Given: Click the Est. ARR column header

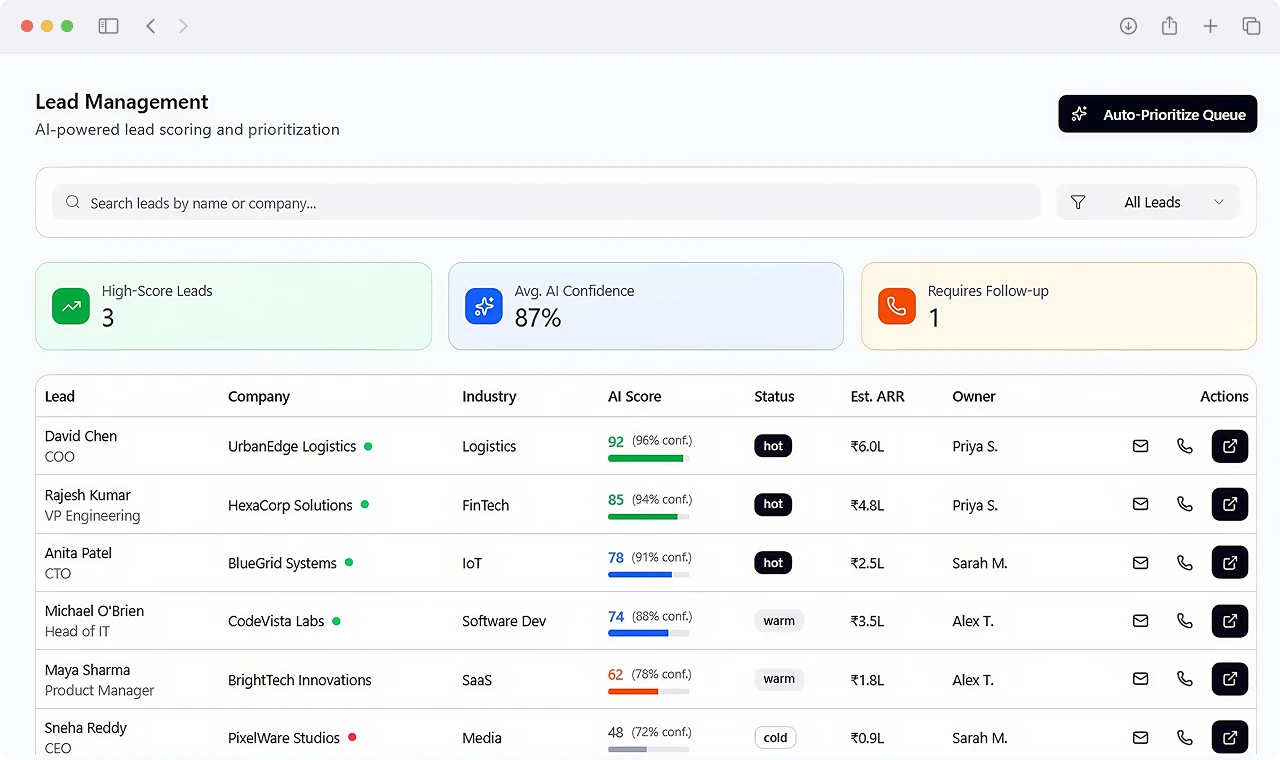Looking at the screenshot, I should pos(878,396).
